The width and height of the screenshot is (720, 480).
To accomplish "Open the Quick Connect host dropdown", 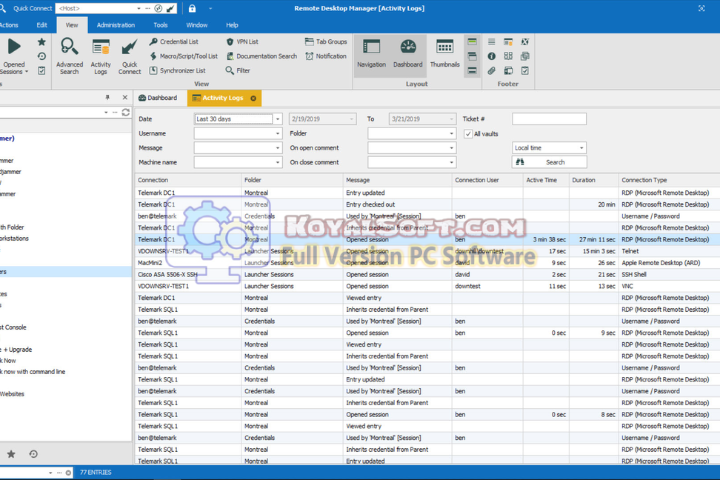I will [x=139, y=8].
